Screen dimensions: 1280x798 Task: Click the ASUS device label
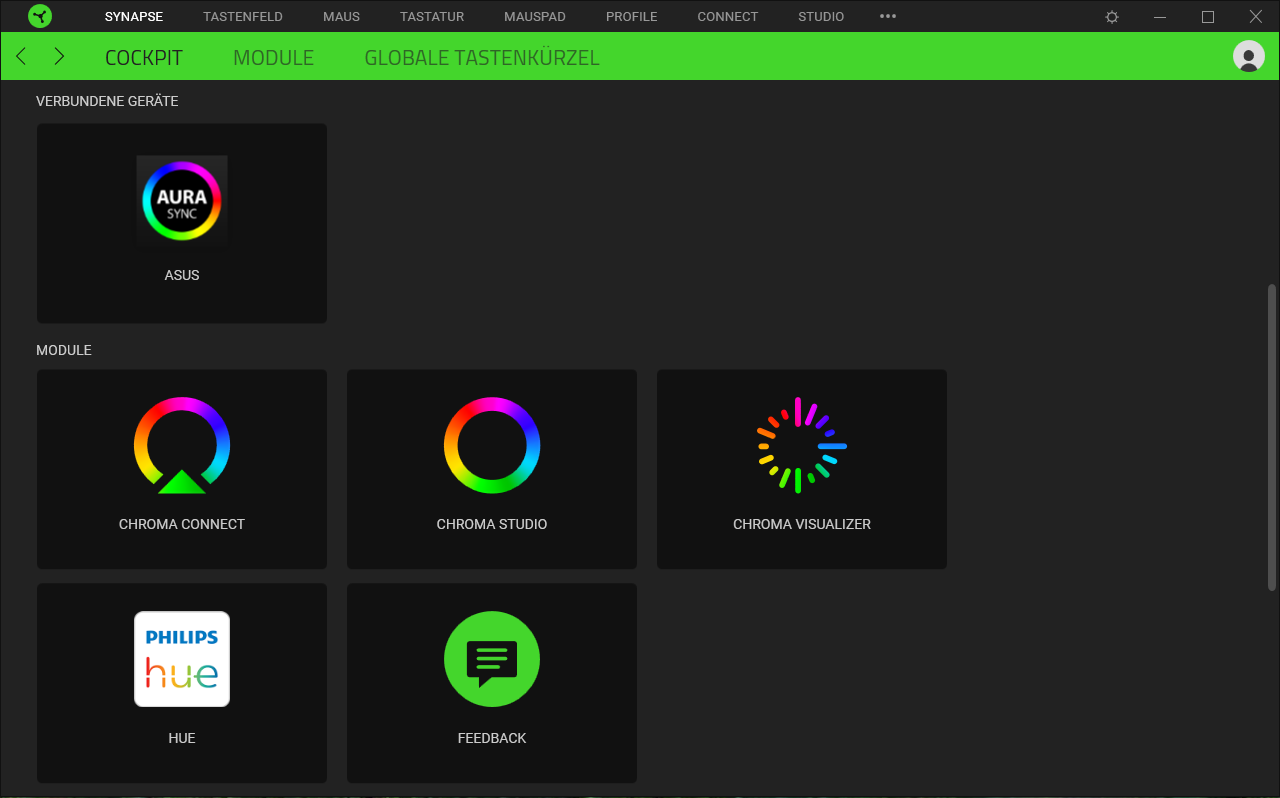pos(182,275)
